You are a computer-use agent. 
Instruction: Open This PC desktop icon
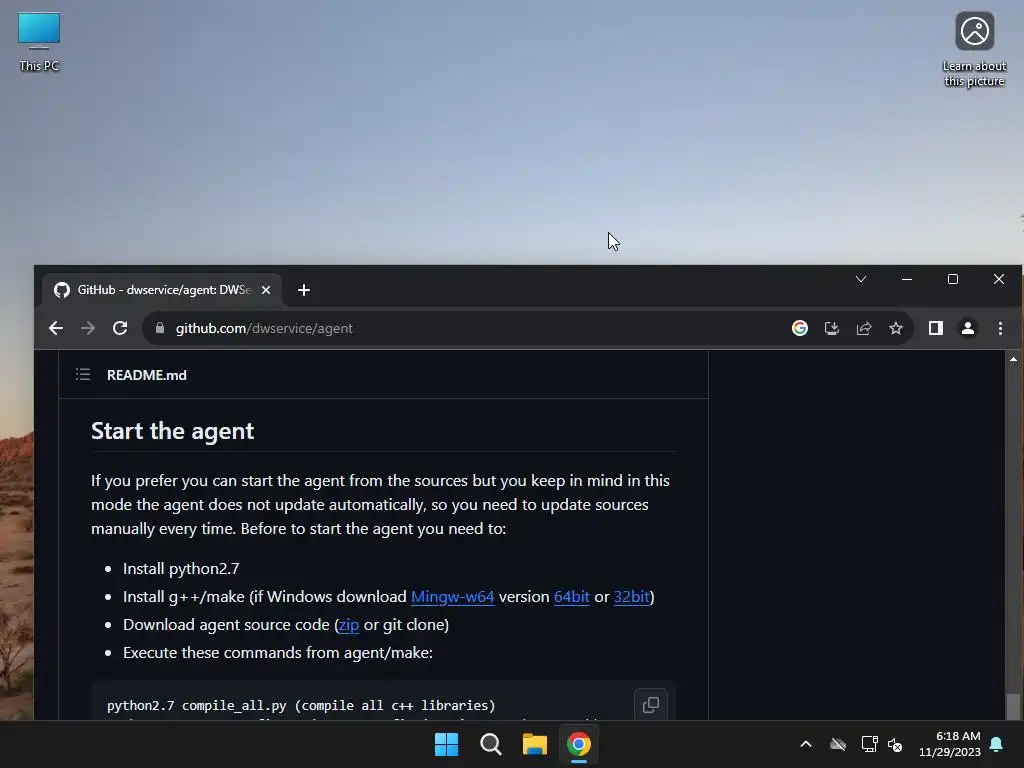click(39, 42)
